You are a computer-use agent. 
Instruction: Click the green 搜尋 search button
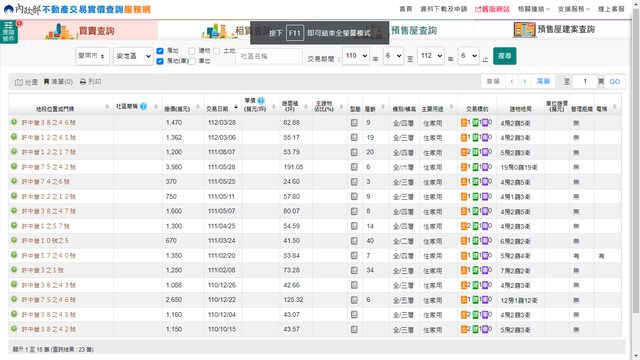click(x=504, y=56)
